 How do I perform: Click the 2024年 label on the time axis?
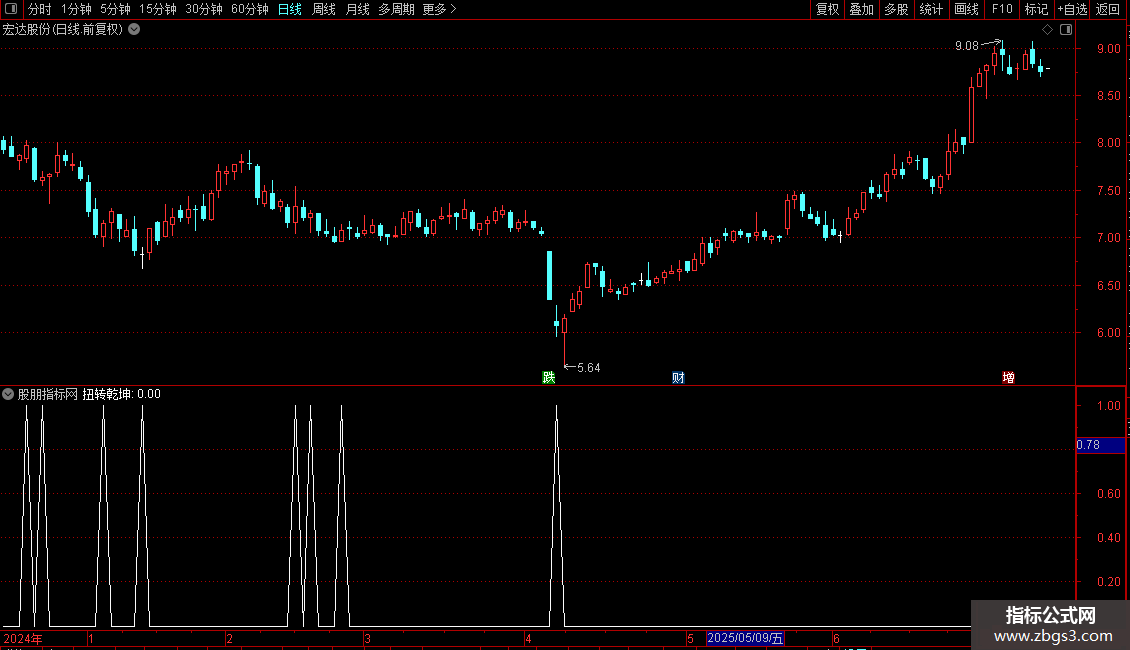23,638
